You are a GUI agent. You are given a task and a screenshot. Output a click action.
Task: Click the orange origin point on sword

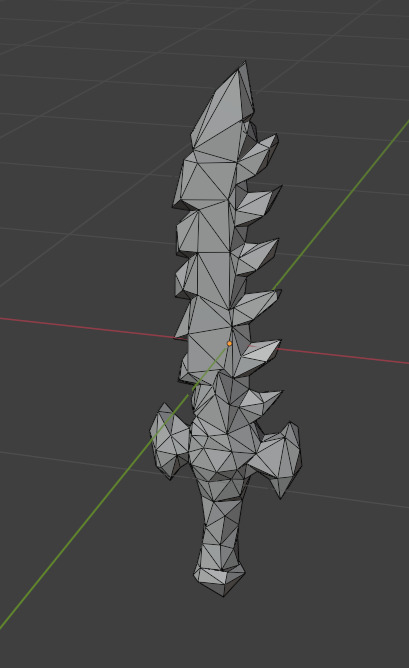click(229, 343)
